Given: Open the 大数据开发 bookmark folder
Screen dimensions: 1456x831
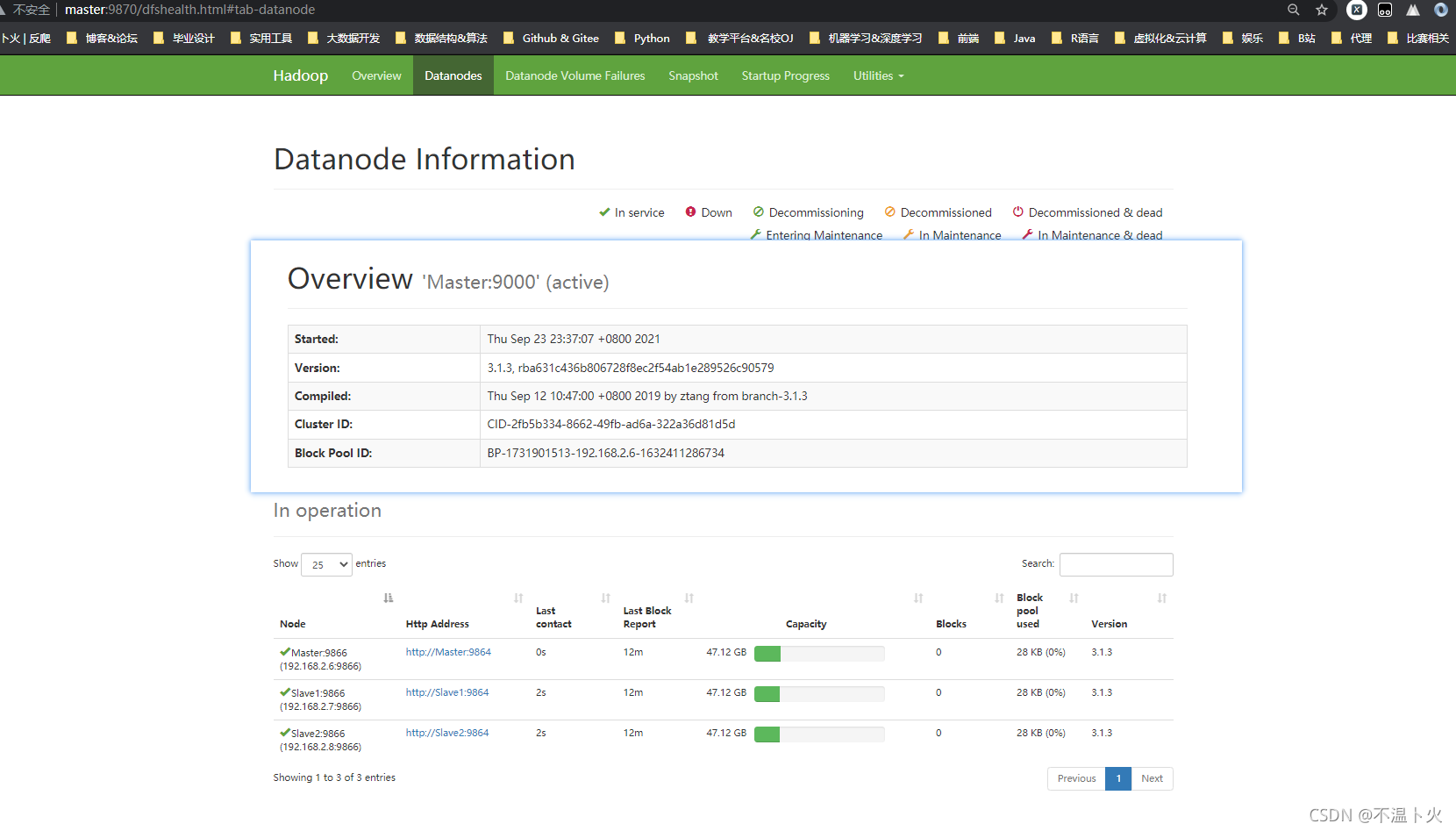Looking at the screenshot, I should point(344,38).
